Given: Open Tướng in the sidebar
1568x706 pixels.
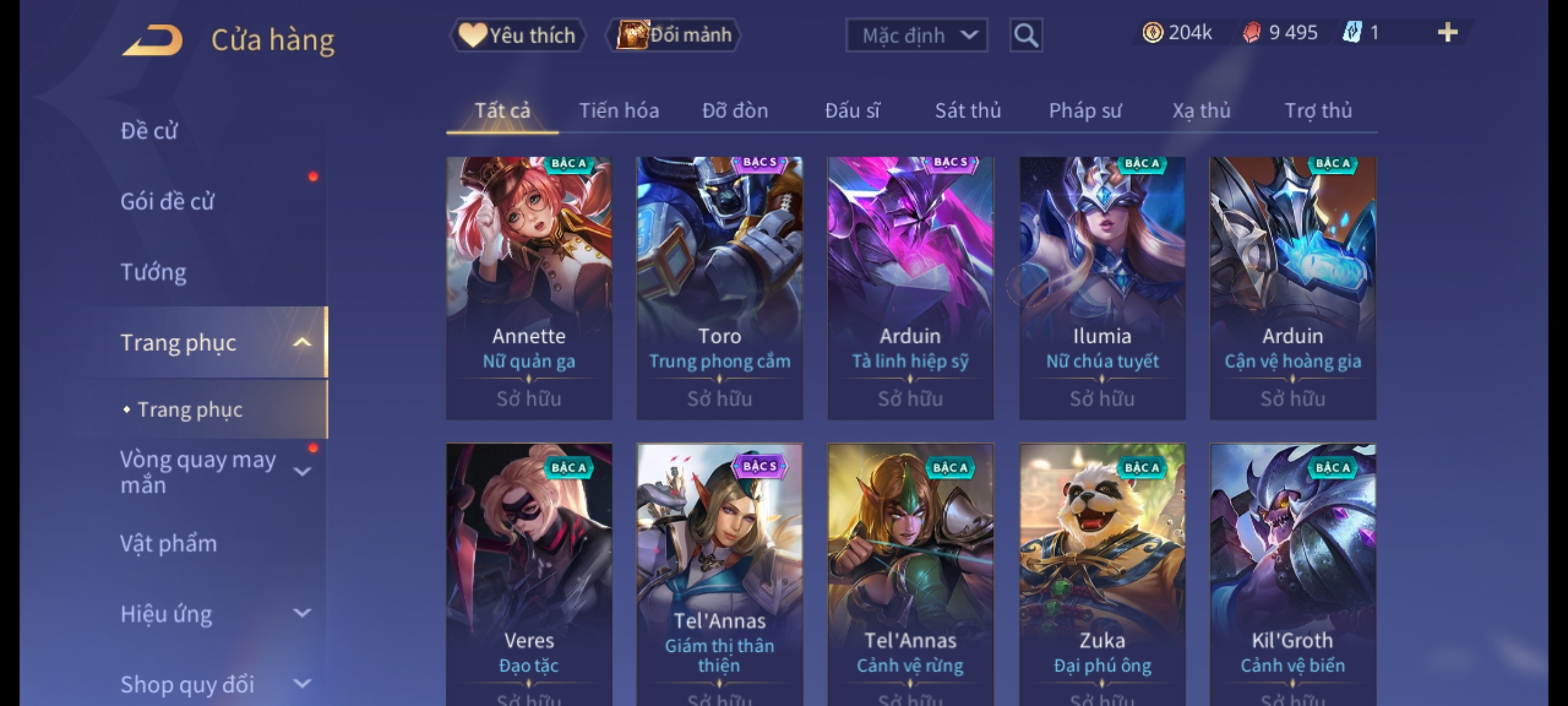Looking at the screenshot, I should point(153,271).
